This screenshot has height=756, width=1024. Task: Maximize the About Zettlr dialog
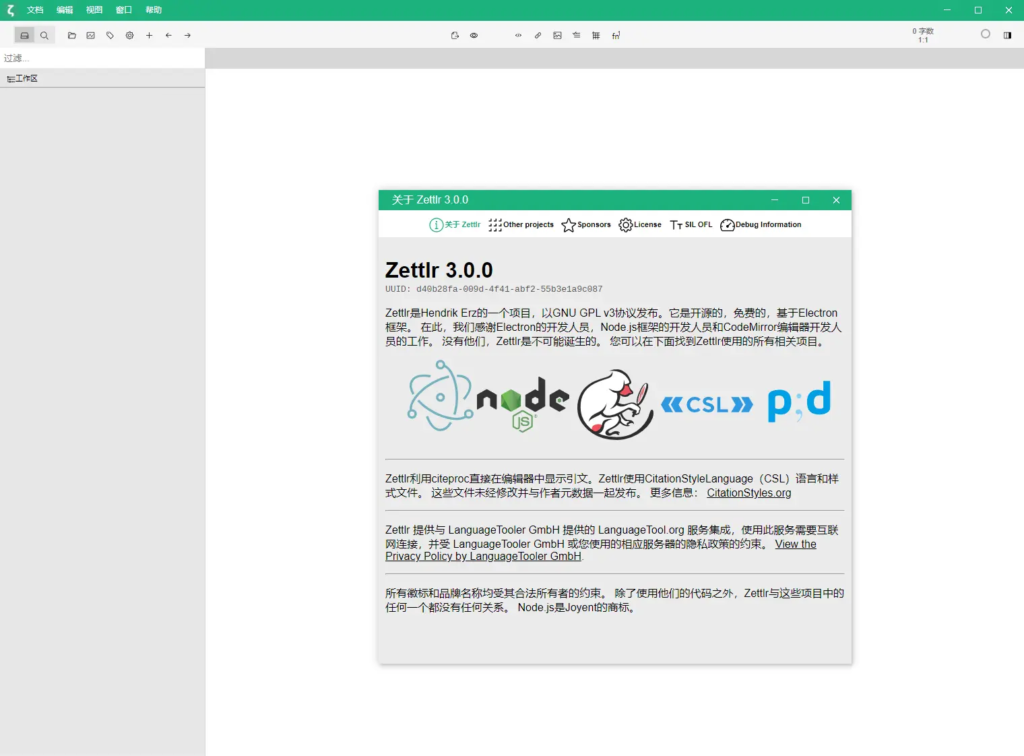pyautogui.click(x=805, y=200)
